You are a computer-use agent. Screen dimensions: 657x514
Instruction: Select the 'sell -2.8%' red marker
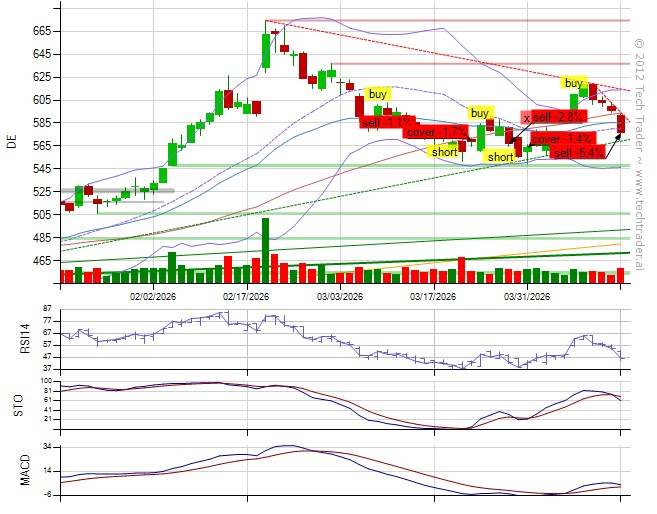coord(558,118)
